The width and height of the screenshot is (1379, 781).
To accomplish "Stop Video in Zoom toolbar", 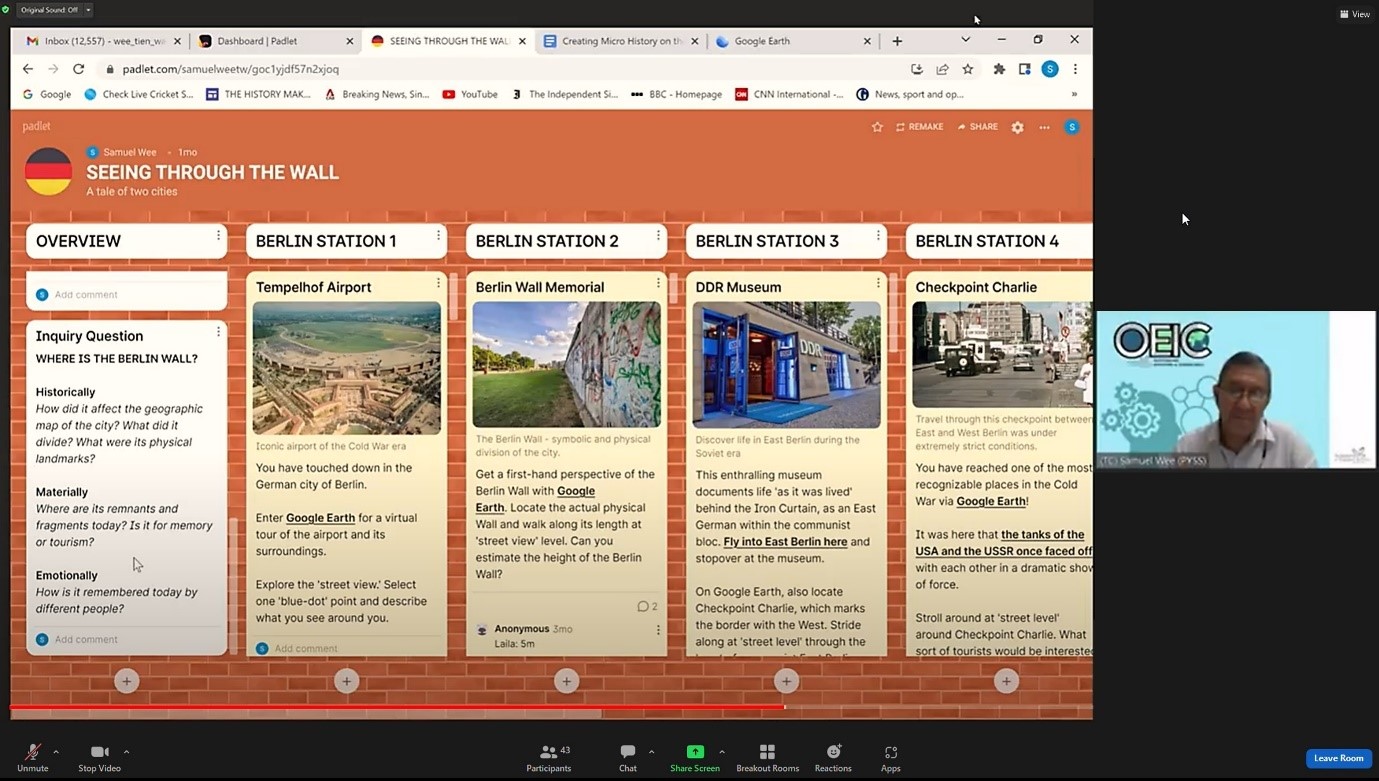I will (x=99, y=757).
